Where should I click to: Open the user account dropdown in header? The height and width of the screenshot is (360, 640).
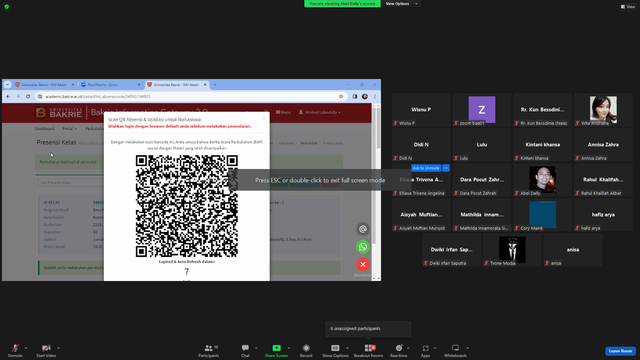pyautogui.click(x=320, y=112)
